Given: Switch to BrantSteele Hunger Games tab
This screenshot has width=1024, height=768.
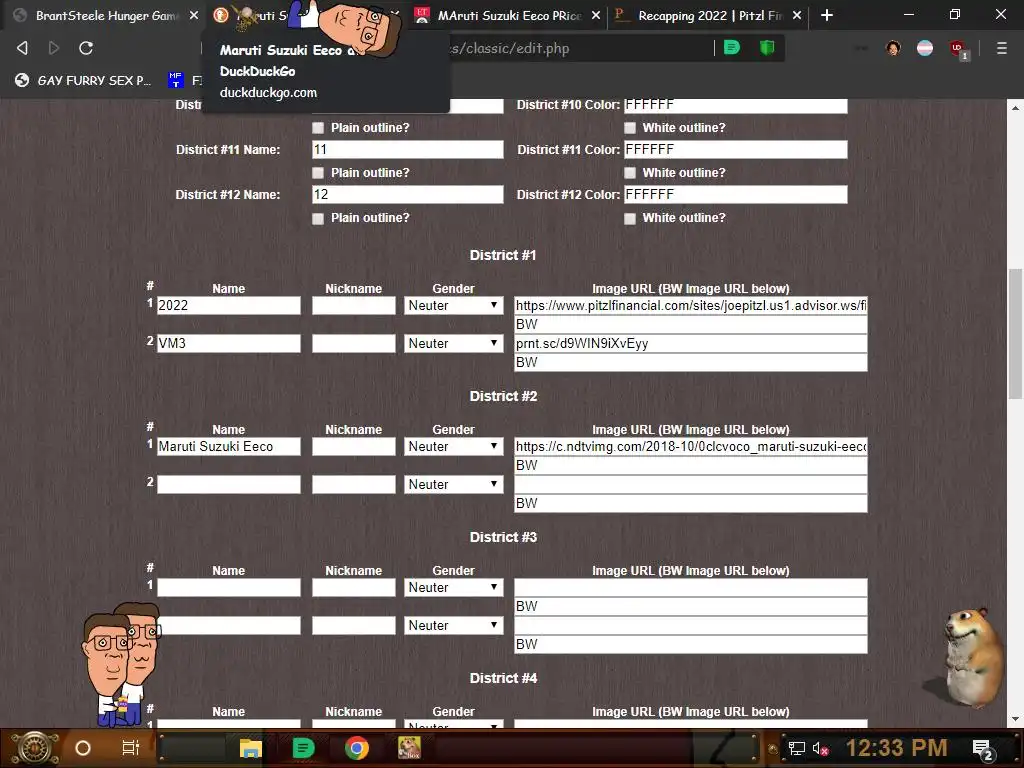Looking at the screenshot, I should coord(106,15).
